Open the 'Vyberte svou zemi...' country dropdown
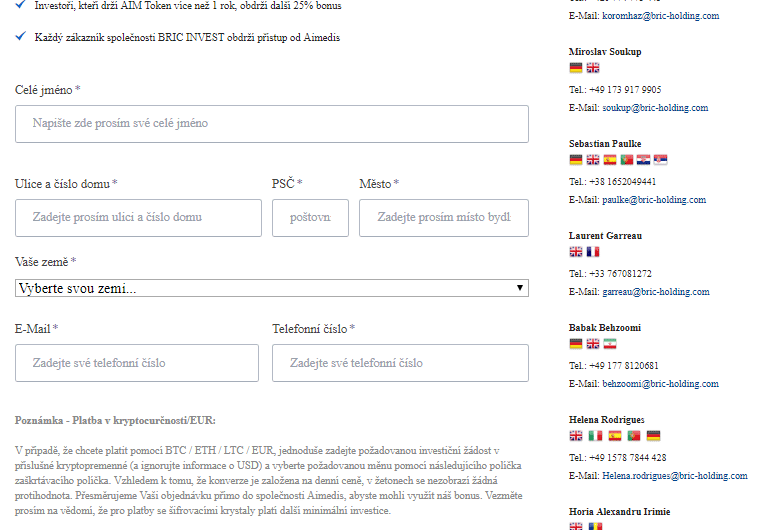This screenshot has height=530, width=770. coord(272,288)
